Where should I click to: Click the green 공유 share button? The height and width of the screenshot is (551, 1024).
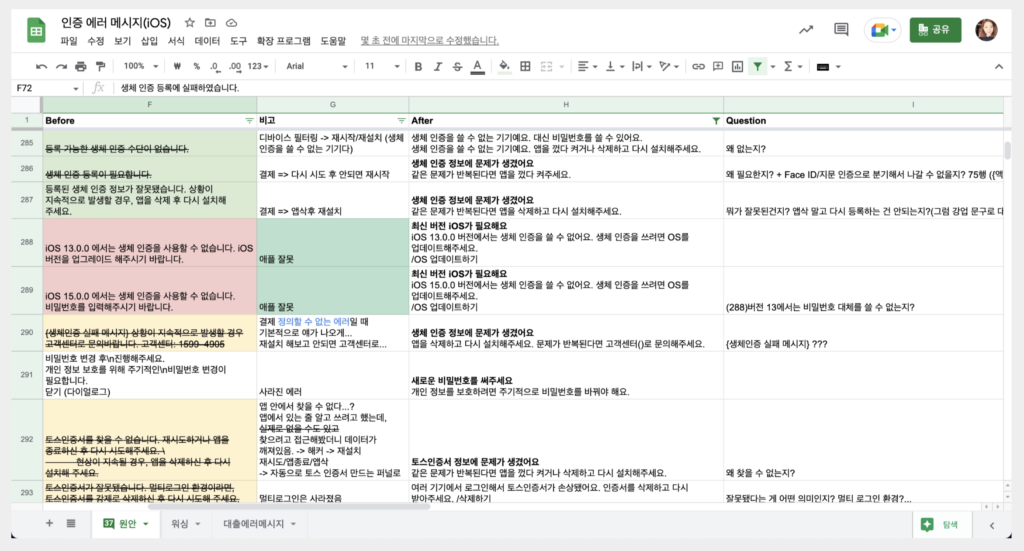(935, 29)
